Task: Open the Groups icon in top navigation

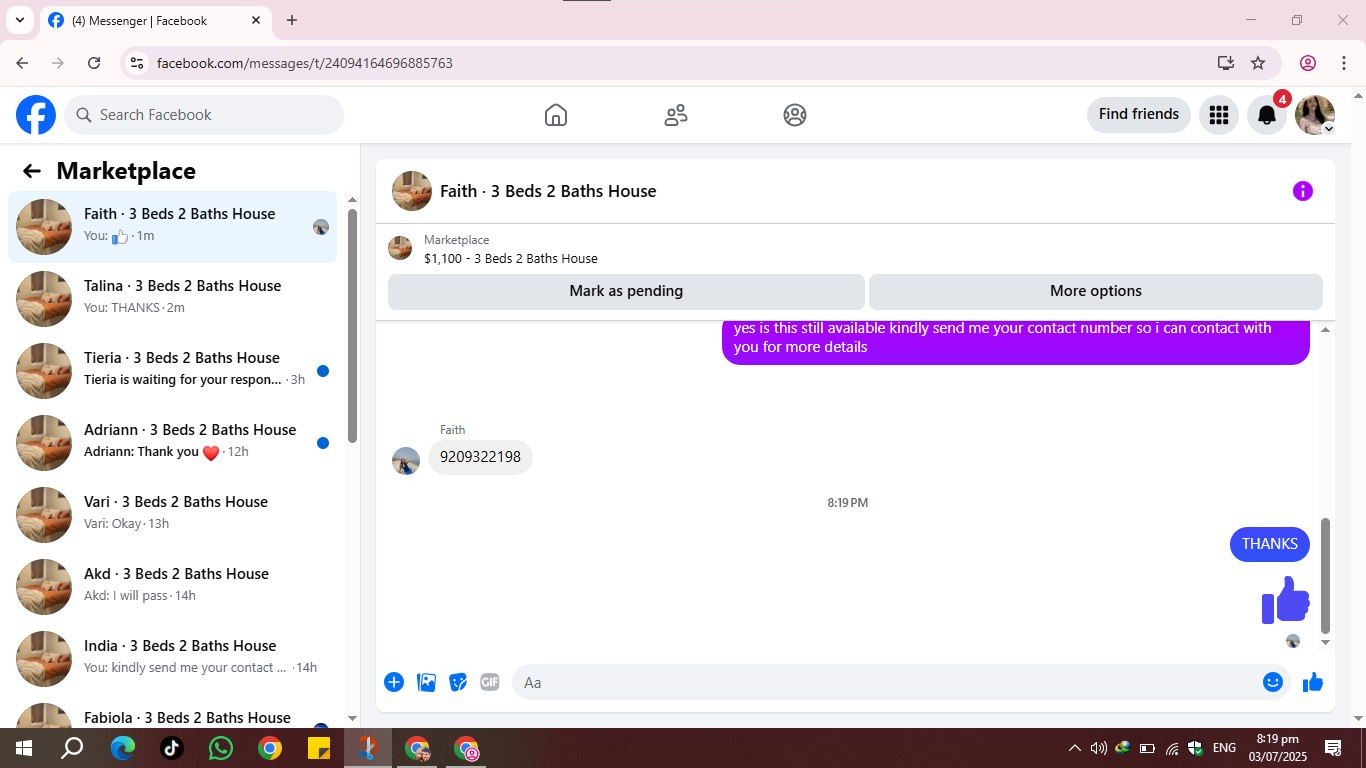Action: [x=795, y=115]
